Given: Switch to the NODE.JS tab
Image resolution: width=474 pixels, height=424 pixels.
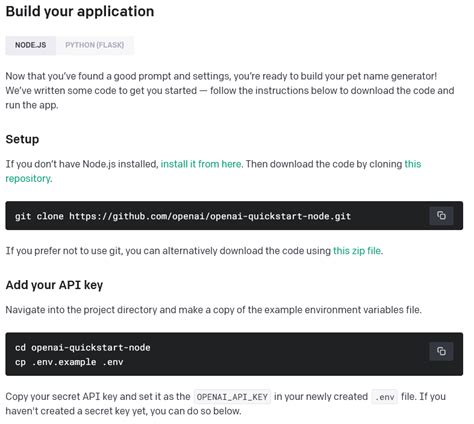Looking at the screenshot, I should click(x=30, y=45).
